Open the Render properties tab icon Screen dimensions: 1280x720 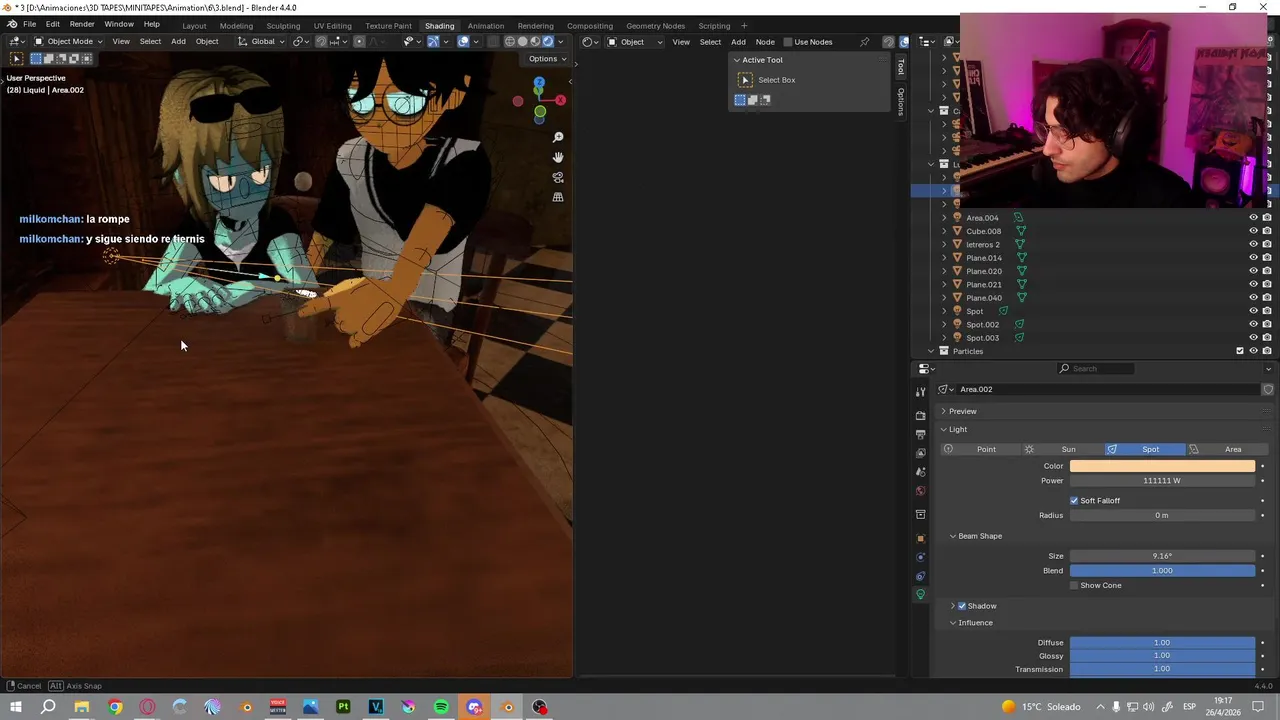[921, 415]
